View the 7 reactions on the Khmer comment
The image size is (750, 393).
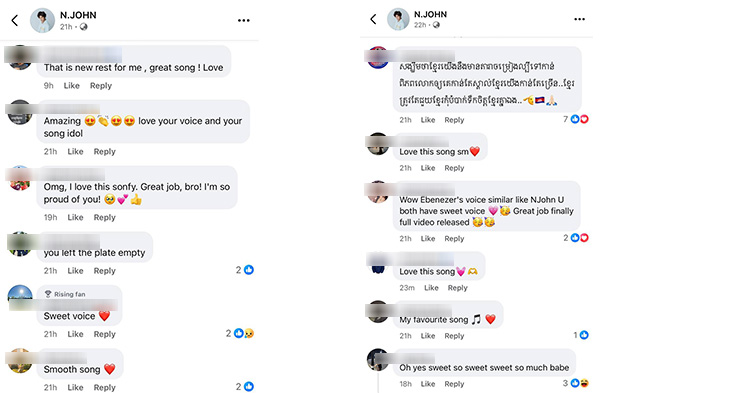point(575,119)
